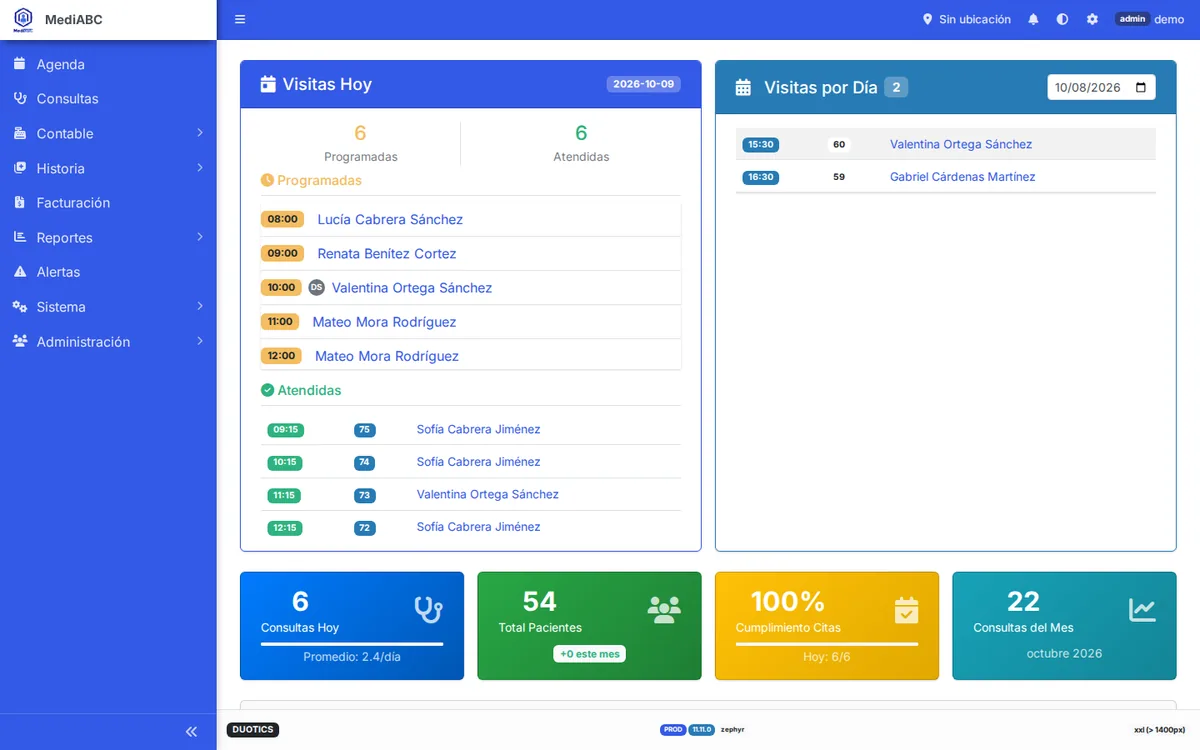Click the stethoscope icon in Consultas Hoy card
The image size is (1200, 750).
tap(428, 609)
